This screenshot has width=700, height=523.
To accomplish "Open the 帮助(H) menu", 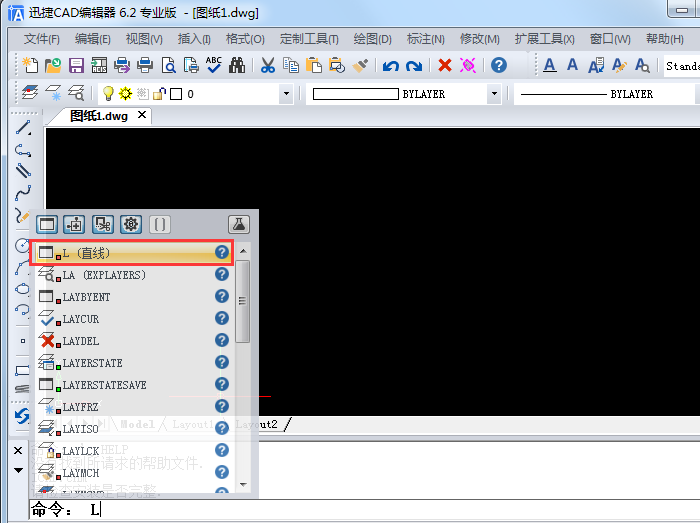I will tap(665, 39).
